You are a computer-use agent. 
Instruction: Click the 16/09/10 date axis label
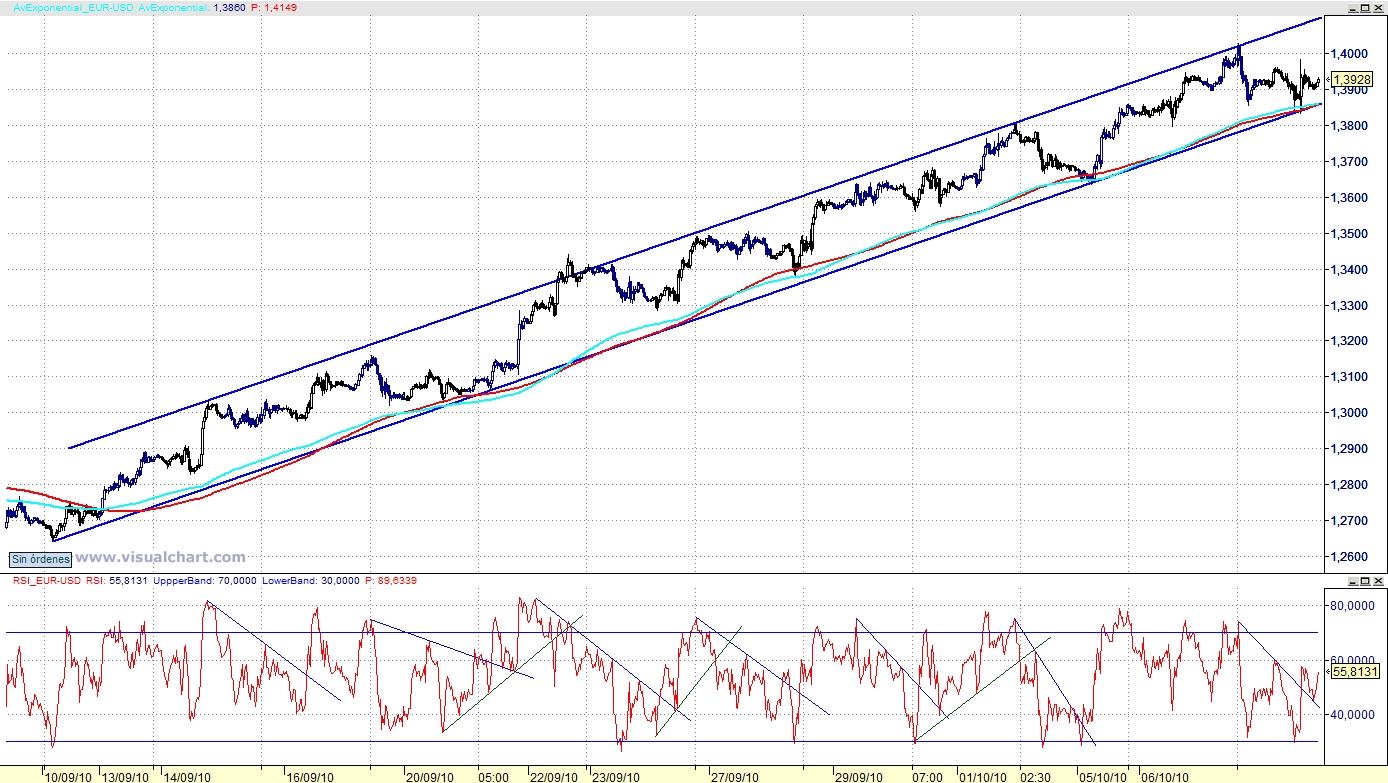309,776
